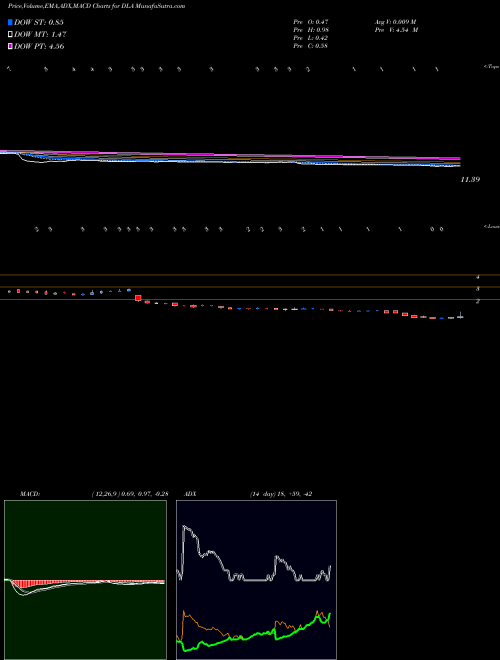This screenshot has width=500, height=660.
Task: Click the MACD (12,26,9) values text
Action: point(130,494)
